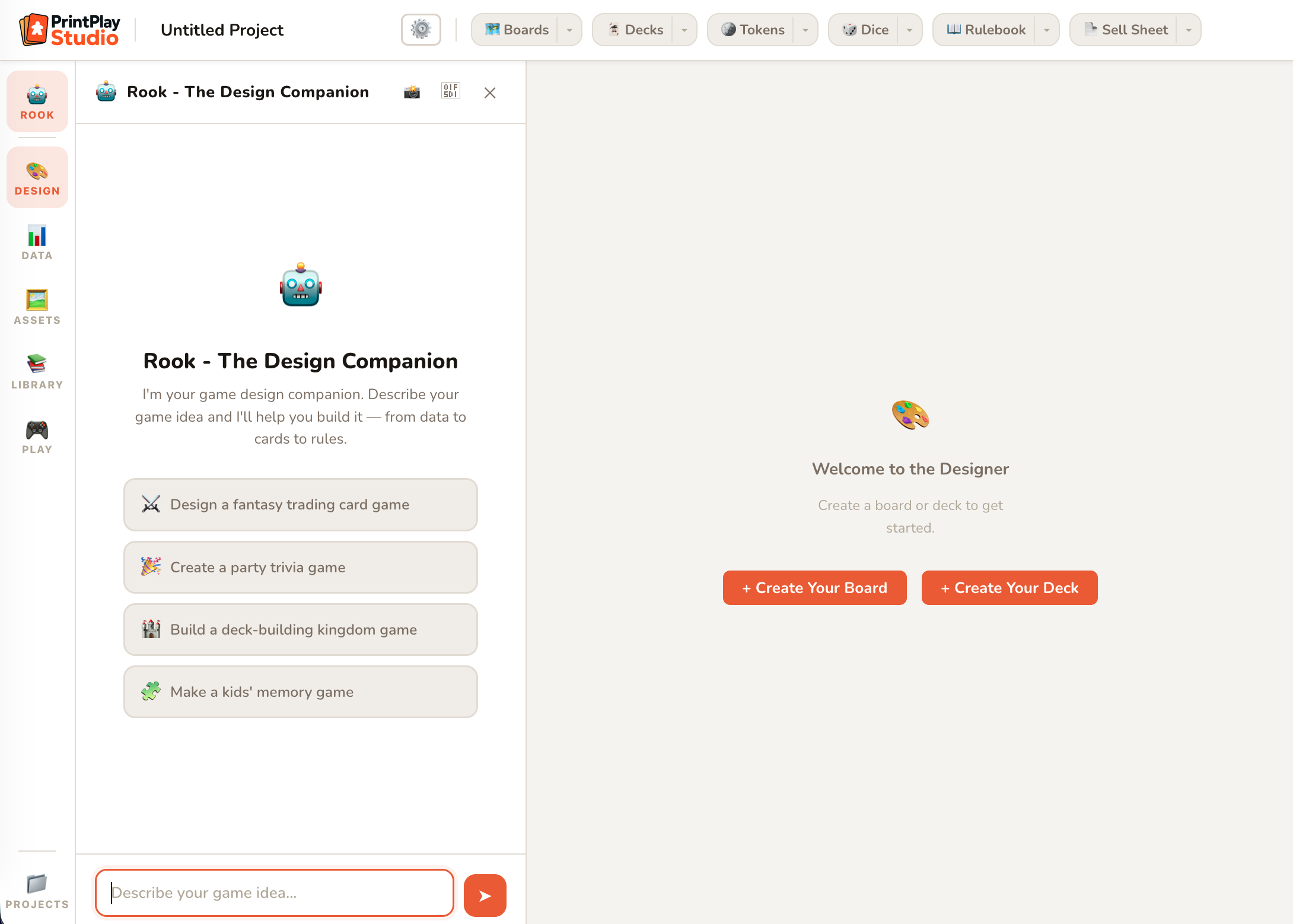Open the Library sidebar section

[x=37, y=371]
